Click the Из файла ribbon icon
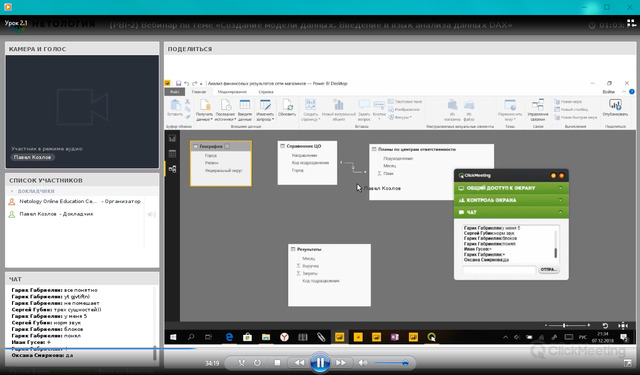This screenshot has height=375, width=640. pyautogui.click(x=469, y=109)
